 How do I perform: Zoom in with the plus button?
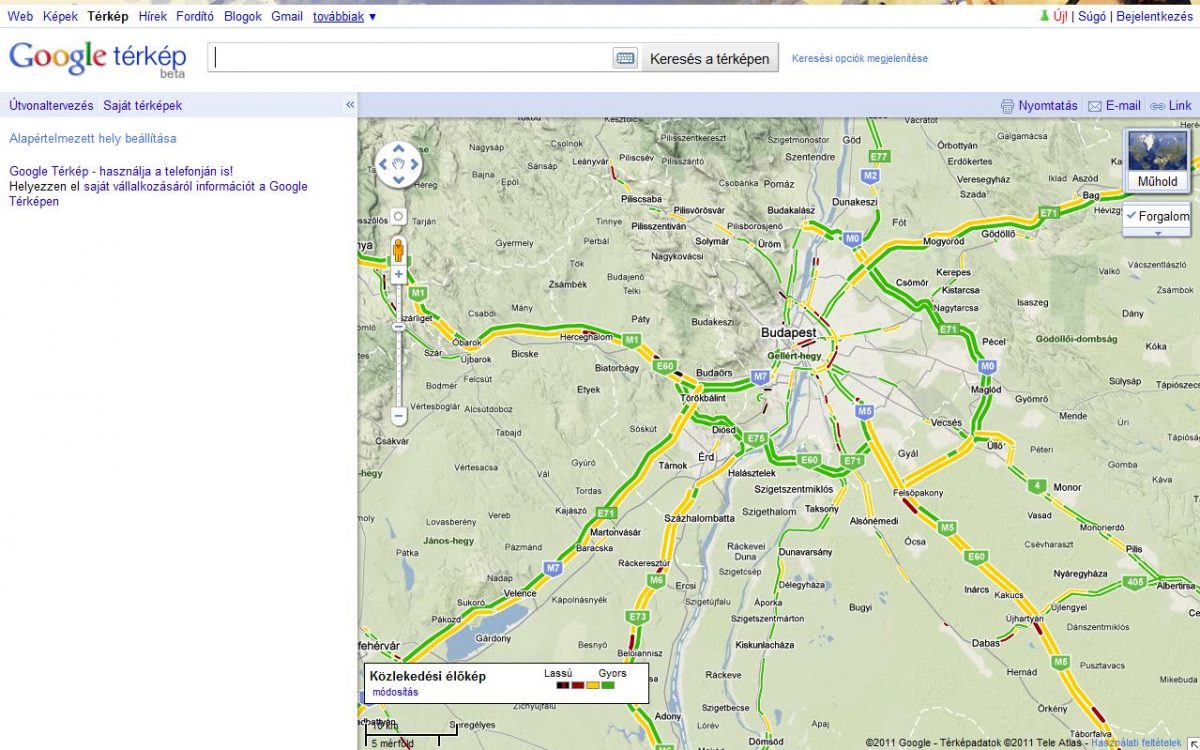pos(398,274)
